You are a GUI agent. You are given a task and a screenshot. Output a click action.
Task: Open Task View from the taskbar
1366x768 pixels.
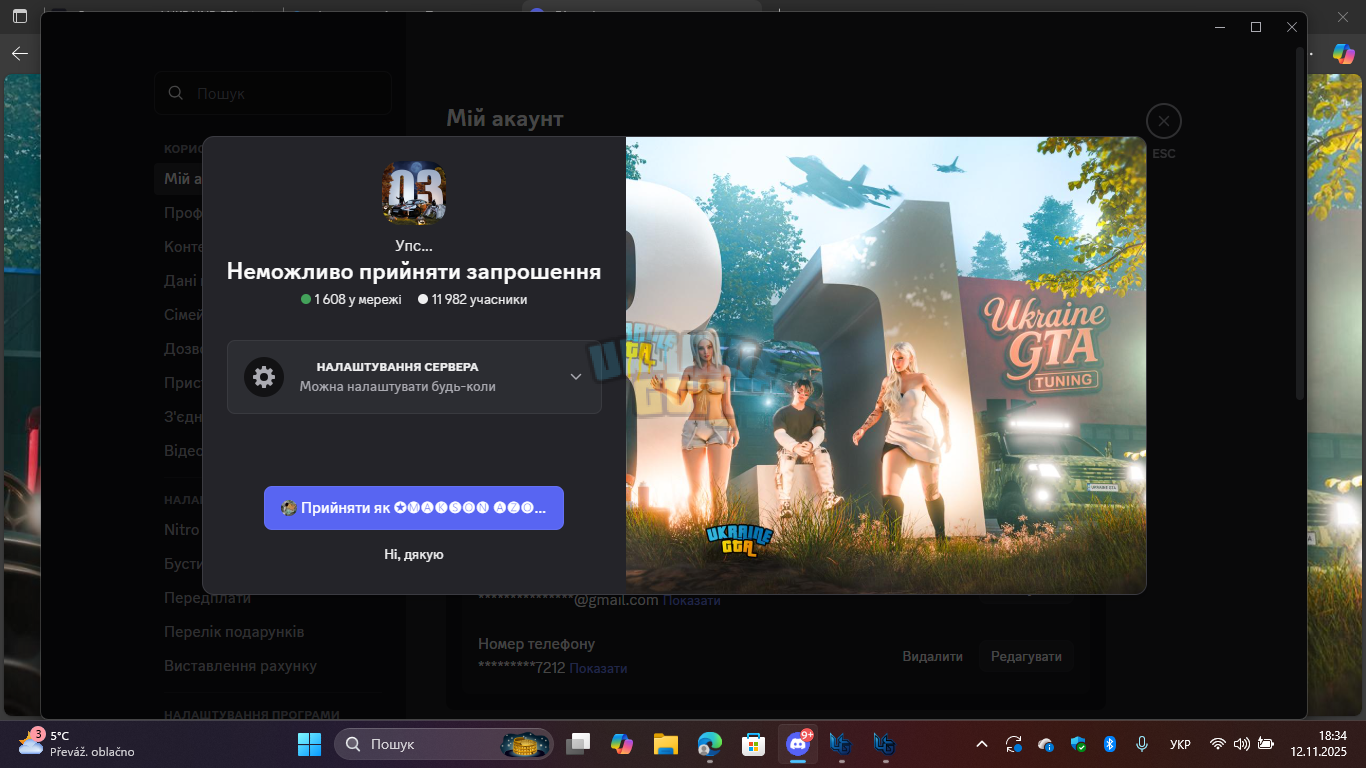pyautogui.click(x=578, y=744)
